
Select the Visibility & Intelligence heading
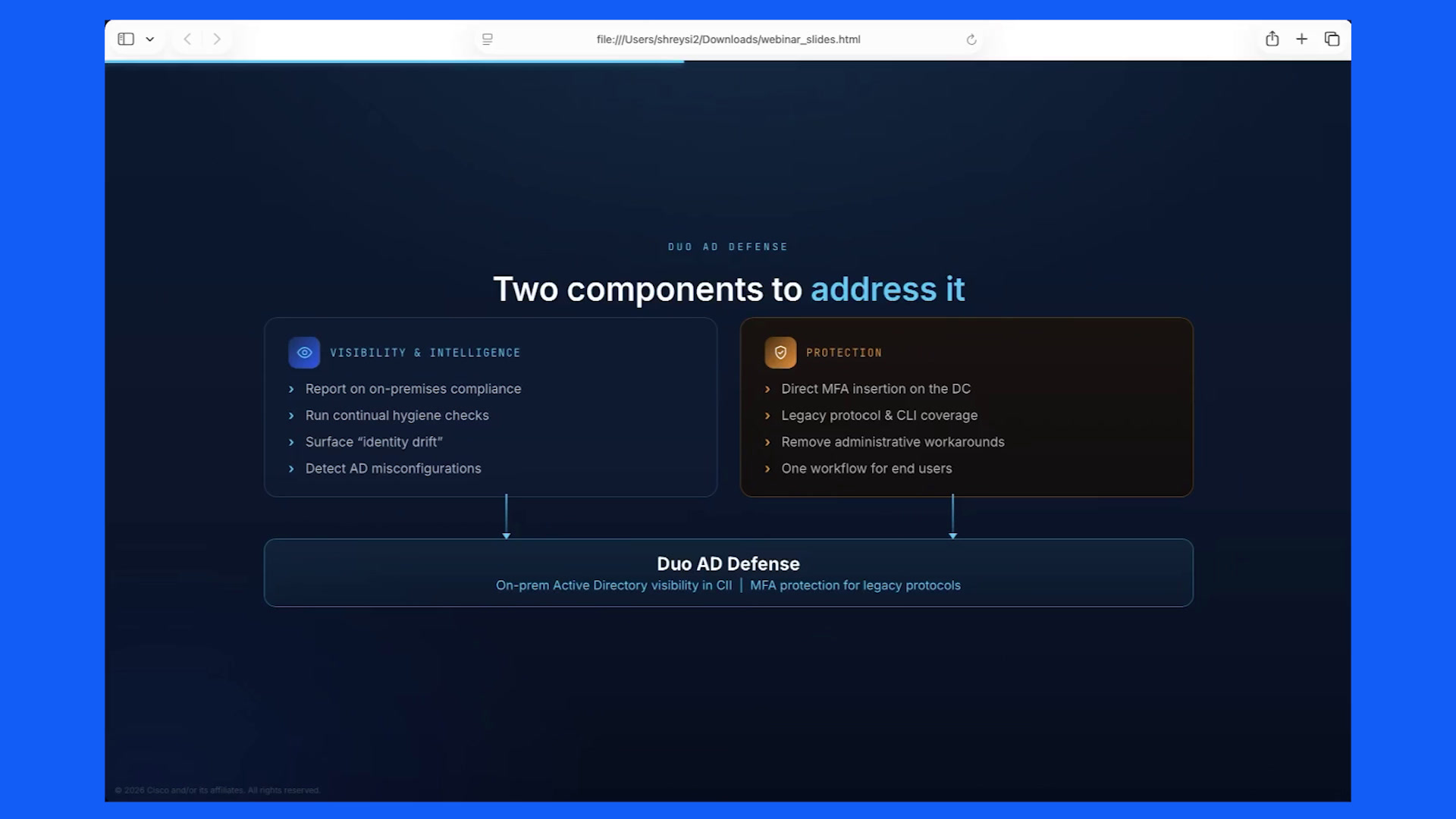point(425,353)
